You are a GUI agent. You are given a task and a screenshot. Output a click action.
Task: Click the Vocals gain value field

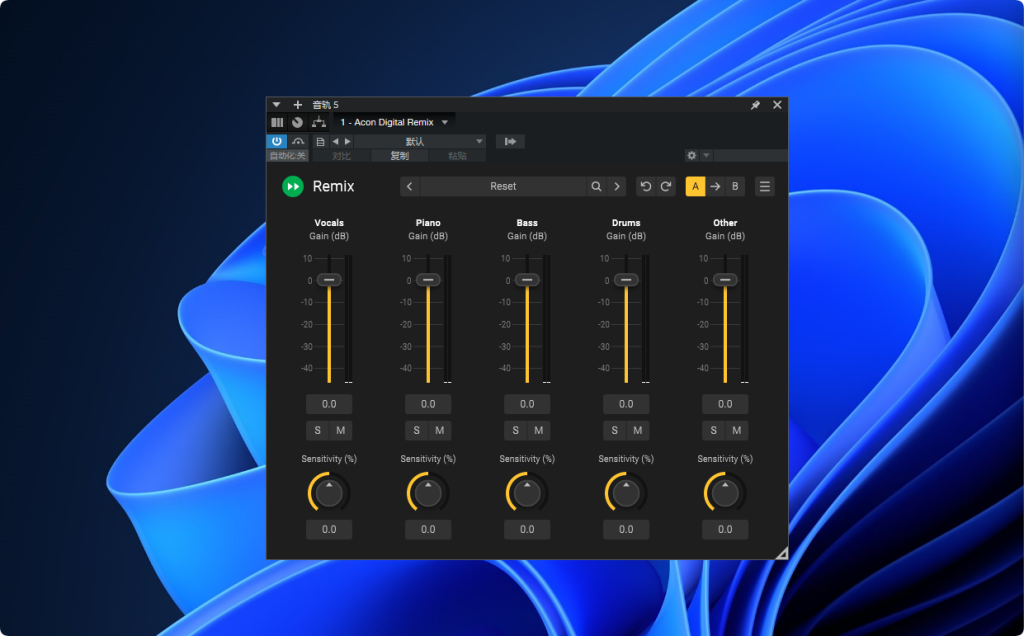point(329,404)
